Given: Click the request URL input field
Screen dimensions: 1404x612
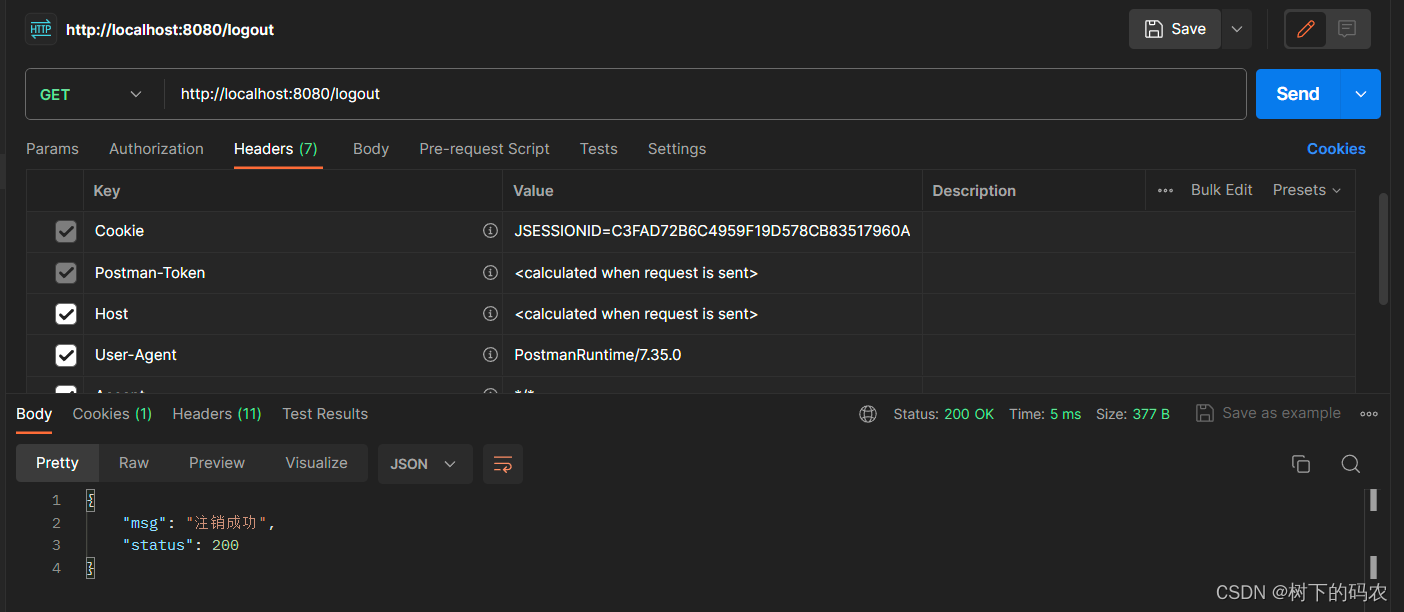Looking at the screenshot, I should (705, 94).
